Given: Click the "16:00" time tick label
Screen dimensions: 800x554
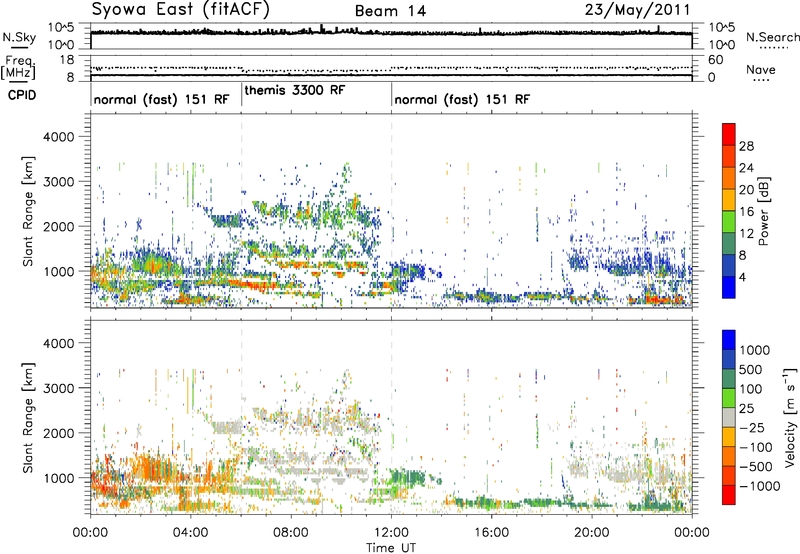Looking at the screenshot, I should click(x=491, y=533).
